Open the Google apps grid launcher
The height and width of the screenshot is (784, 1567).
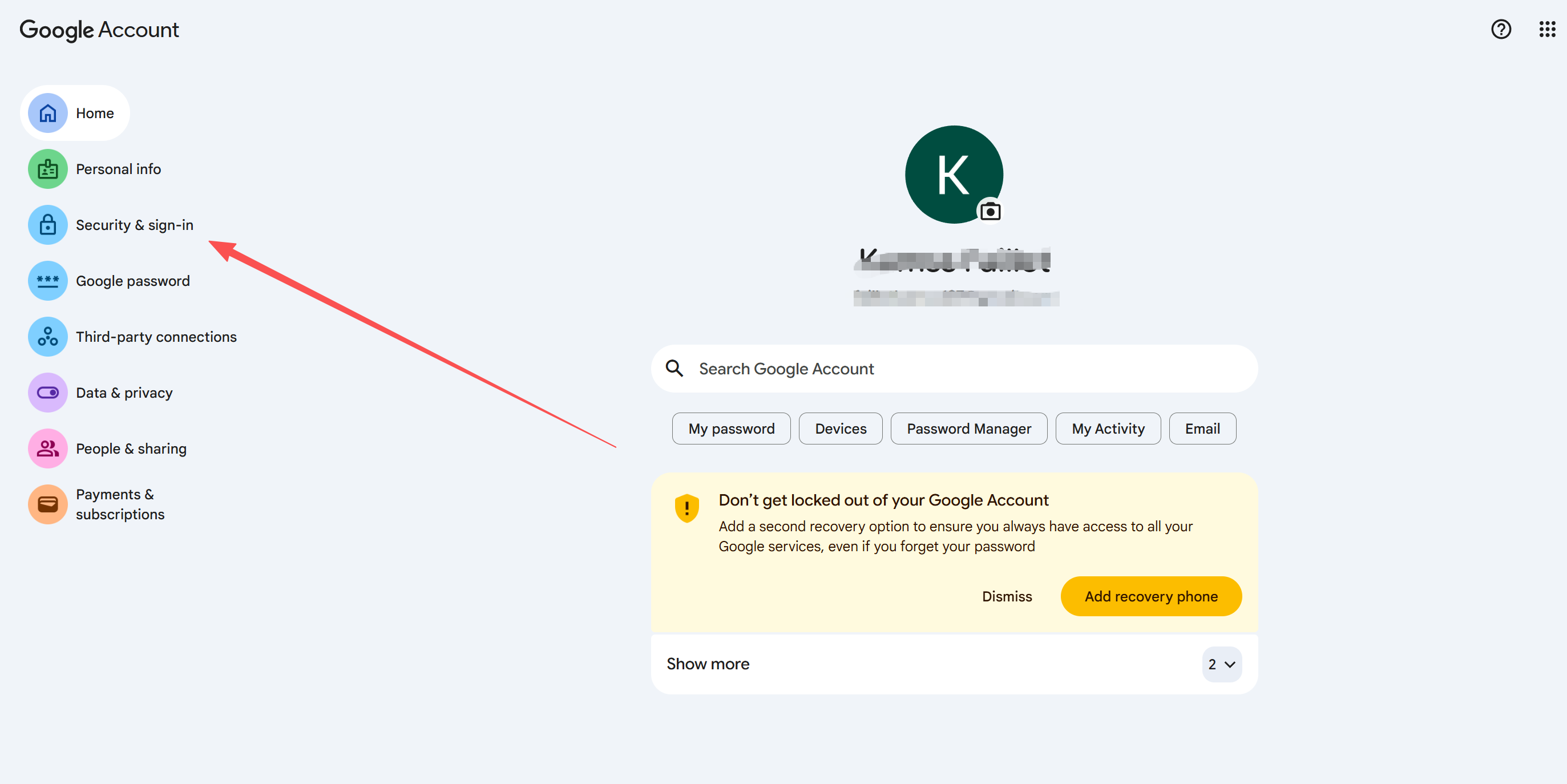tap(1547, 29)
